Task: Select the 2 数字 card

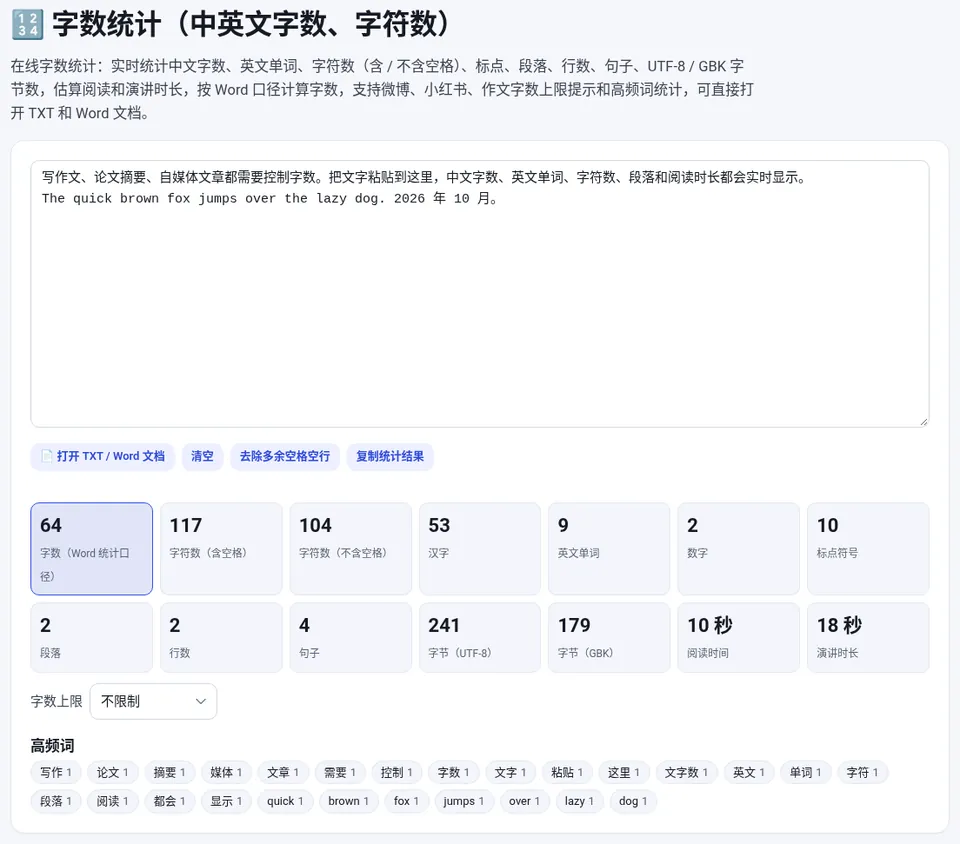Action: pos(738,548)
